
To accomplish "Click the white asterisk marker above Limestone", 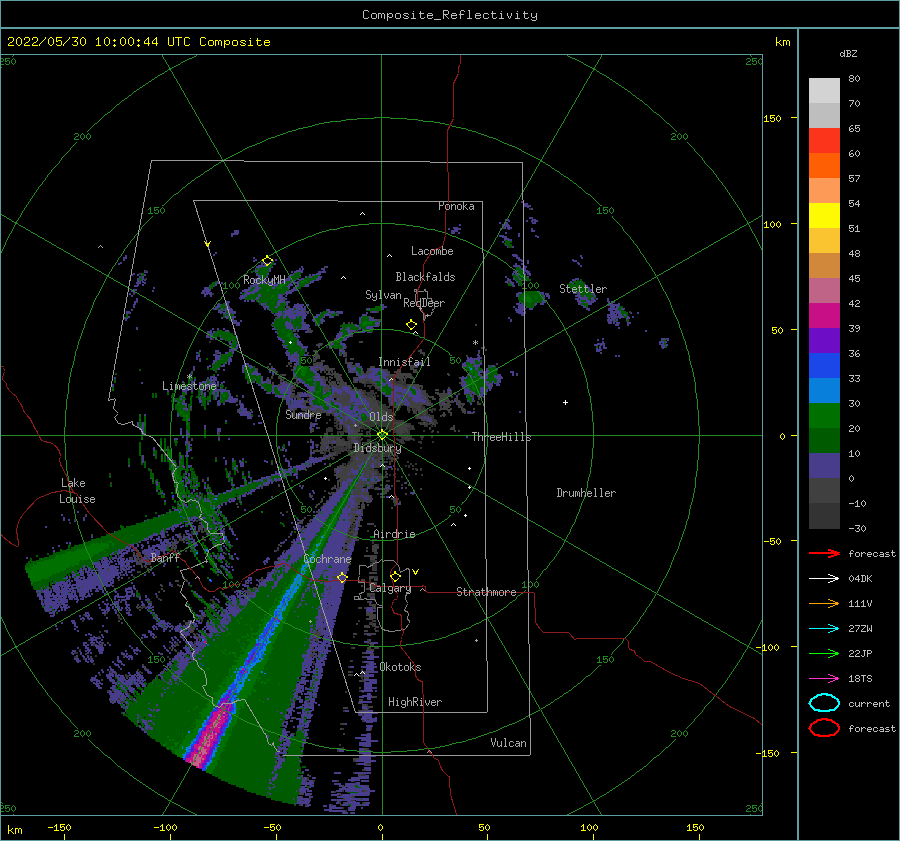I will coord(189,377).
